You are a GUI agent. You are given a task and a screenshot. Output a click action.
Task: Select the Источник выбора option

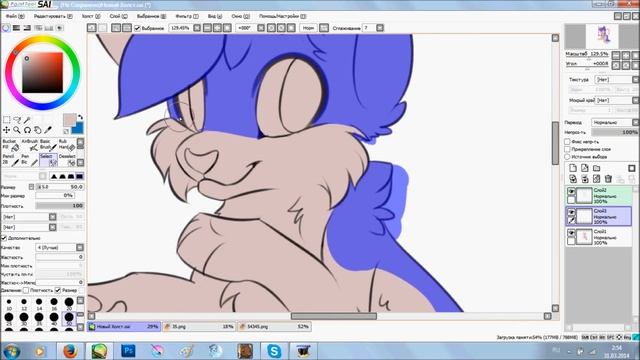click(x=567, y=156)
